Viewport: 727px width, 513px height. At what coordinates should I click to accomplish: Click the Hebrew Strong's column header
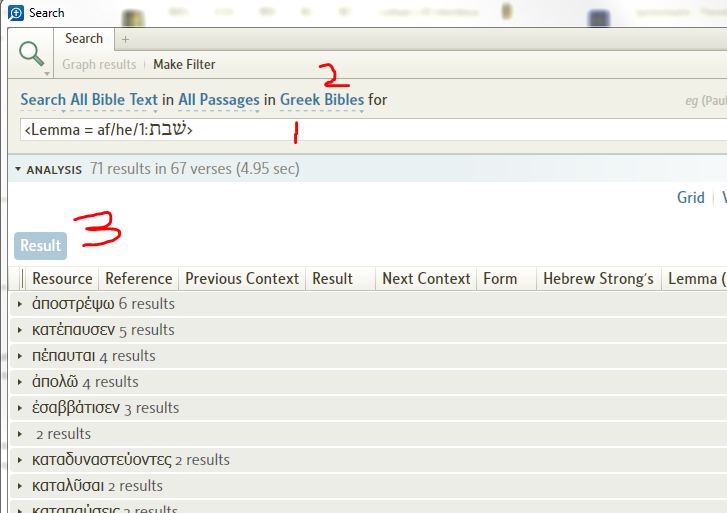[x=598, y=279]
